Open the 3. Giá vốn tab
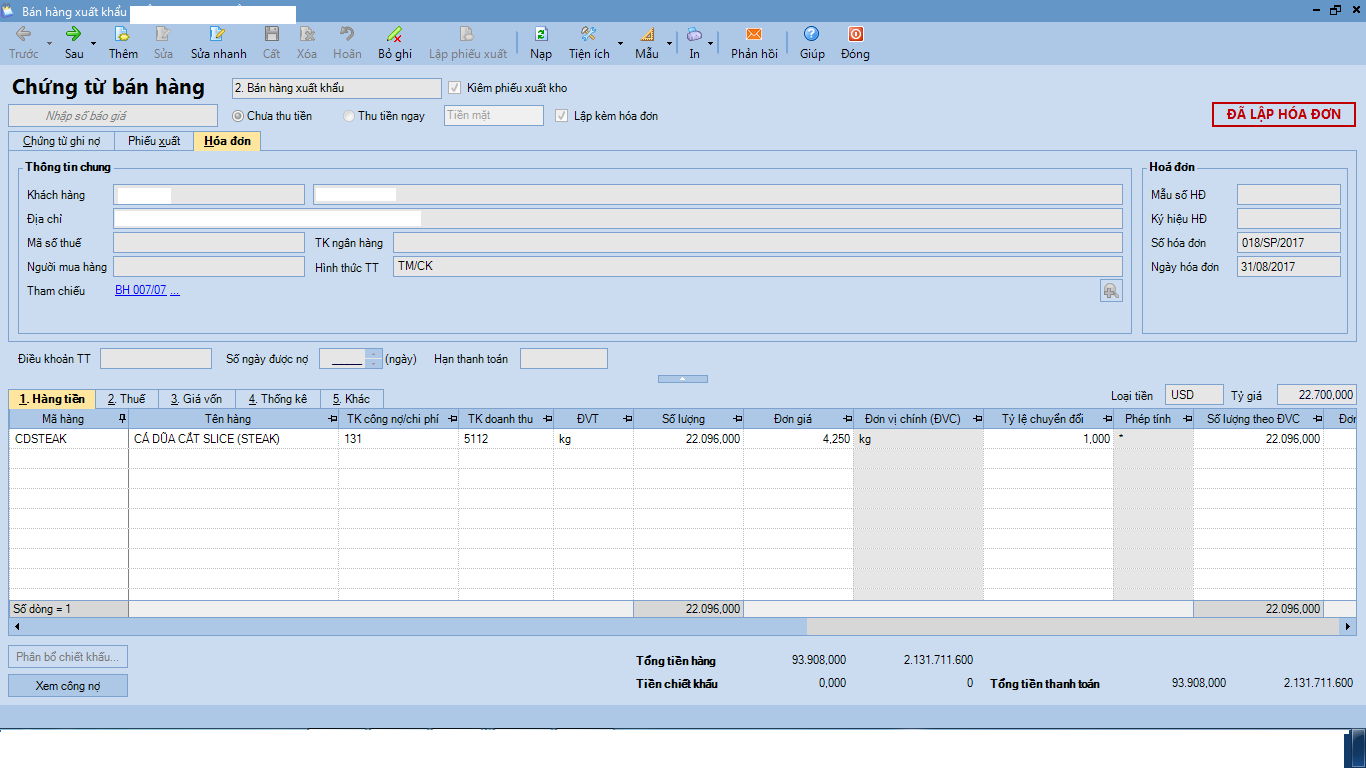 click(198, 399)
